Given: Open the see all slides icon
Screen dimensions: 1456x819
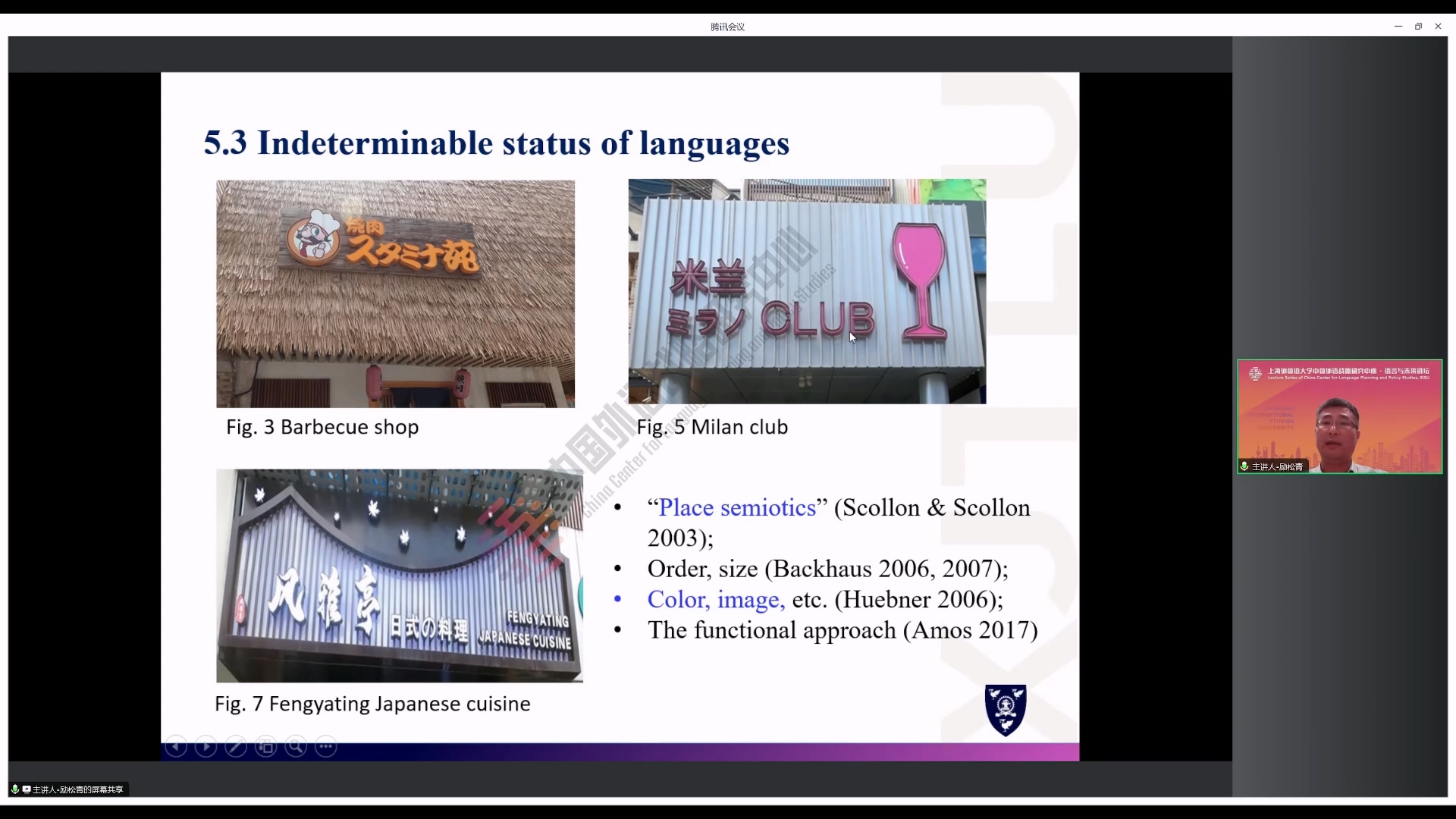Looking at the screenshot, I should click(265, 747).
